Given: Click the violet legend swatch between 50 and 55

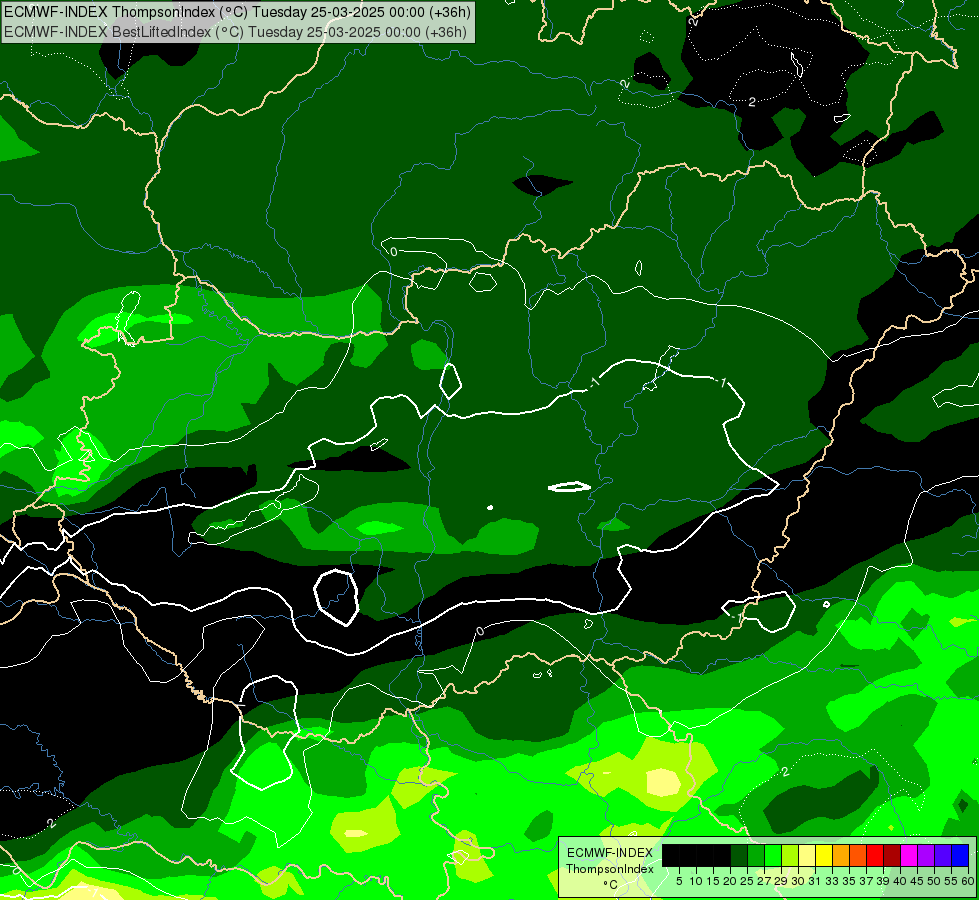Looking at the screenshot, I should (943, 855).
